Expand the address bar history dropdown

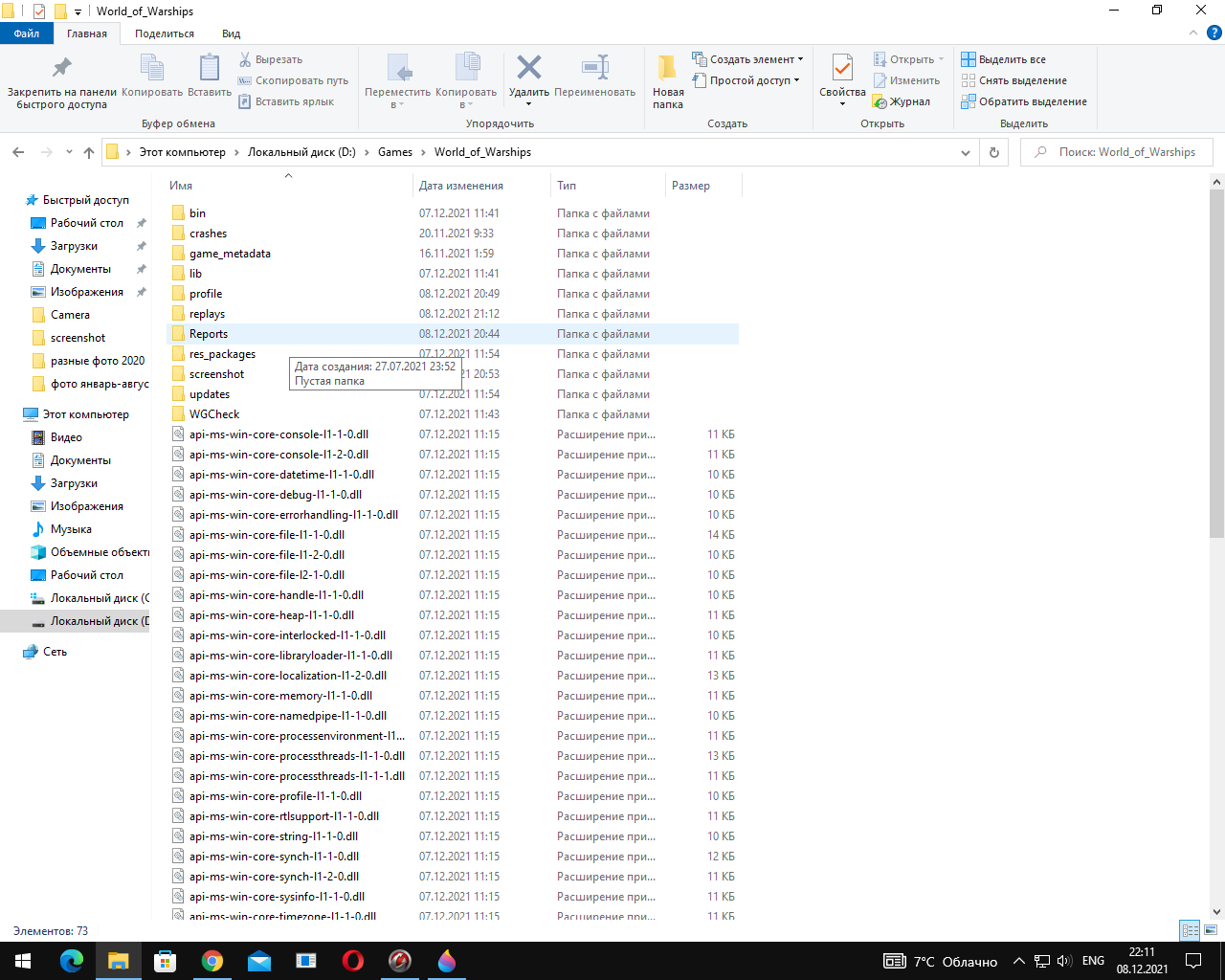coord(965,152)
